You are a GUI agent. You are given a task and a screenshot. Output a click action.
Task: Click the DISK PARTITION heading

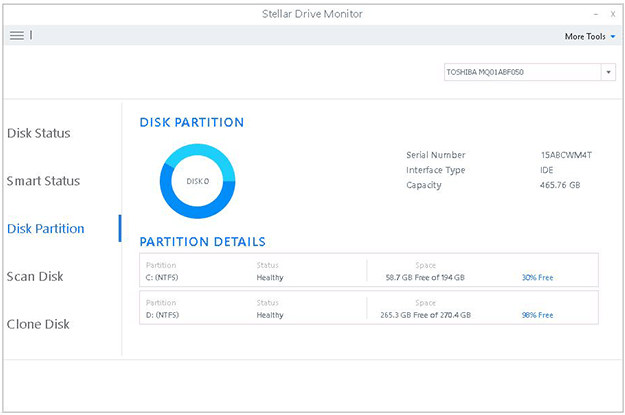tap(192, 122)
